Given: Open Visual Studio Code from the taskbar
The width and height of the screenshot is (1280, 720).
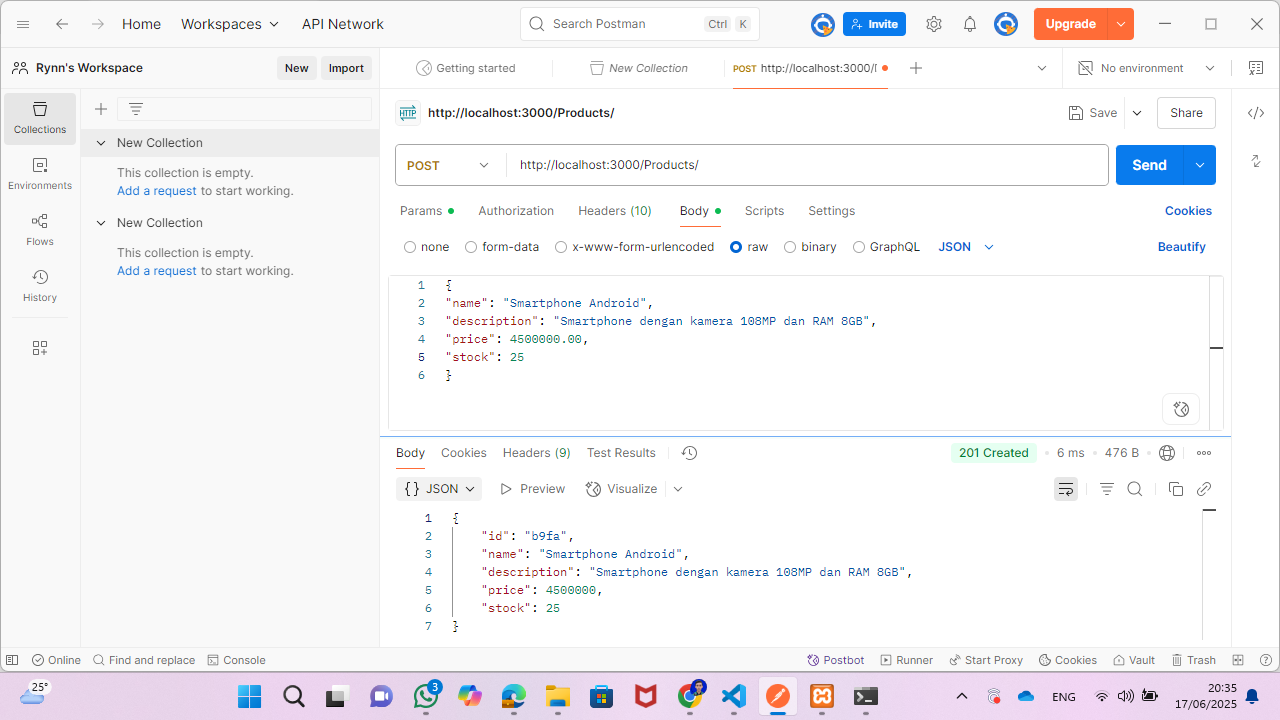Looking at the screenshot, I should coord(734,696).
